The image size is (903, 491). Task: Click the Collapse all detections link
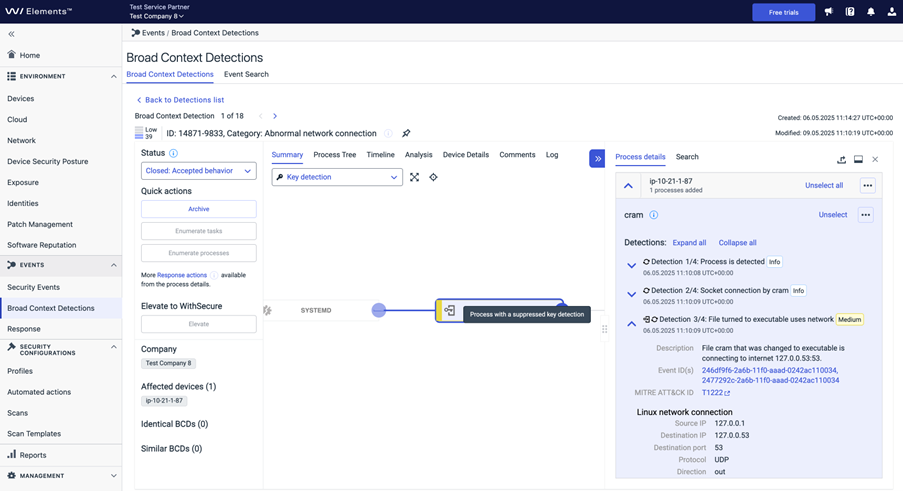737,243
